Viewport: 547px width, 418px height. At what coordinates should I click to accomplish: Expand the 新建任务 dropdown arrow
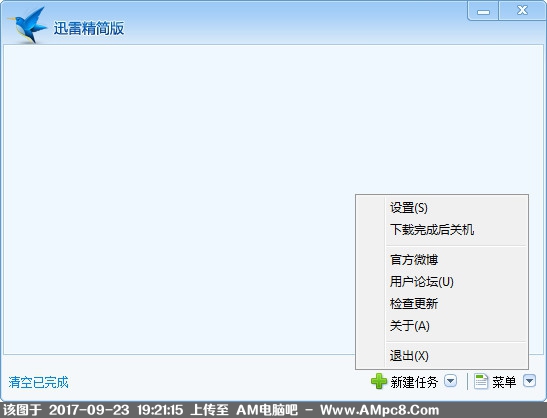tap(450, 381)
